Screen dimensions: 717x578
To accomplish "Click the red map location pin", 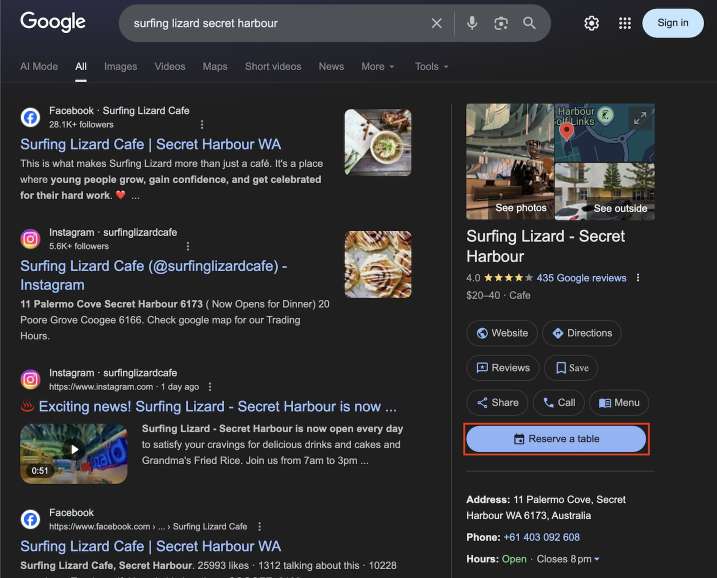I will pyautogui.click(x=567, y=132).
